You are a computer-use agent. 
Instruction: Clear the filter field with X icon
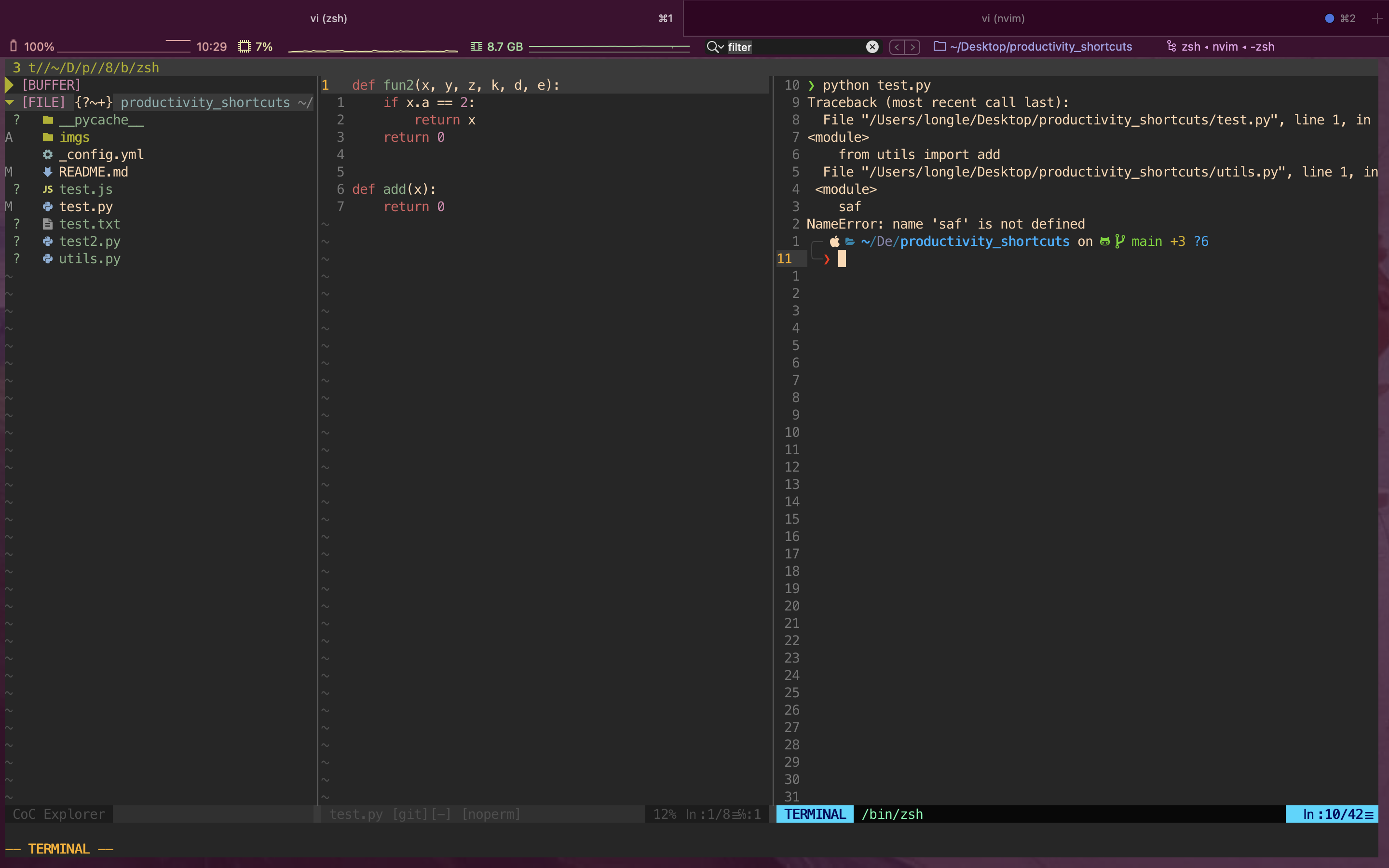tap(872, 47)
